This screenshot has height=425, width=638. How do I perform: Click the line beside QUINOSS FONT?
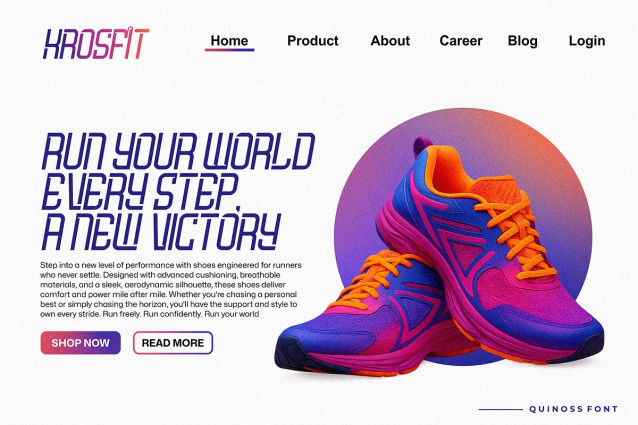pyautogui.click(x=500, y=409)
